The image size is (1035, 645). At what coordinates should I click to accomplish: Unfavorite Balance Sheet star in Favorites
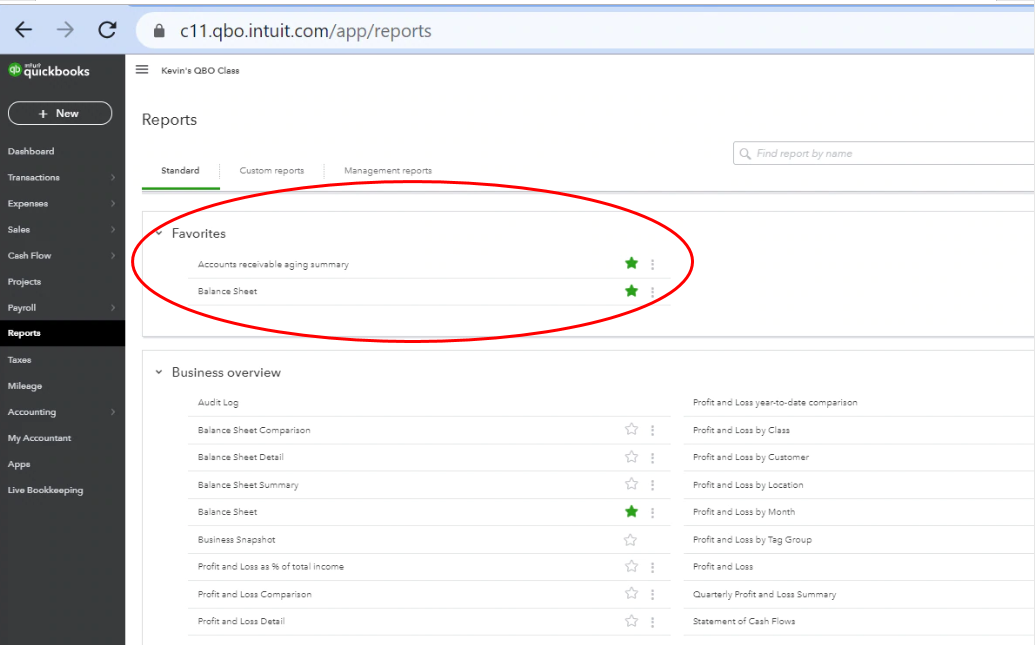[x=631, y=290]
